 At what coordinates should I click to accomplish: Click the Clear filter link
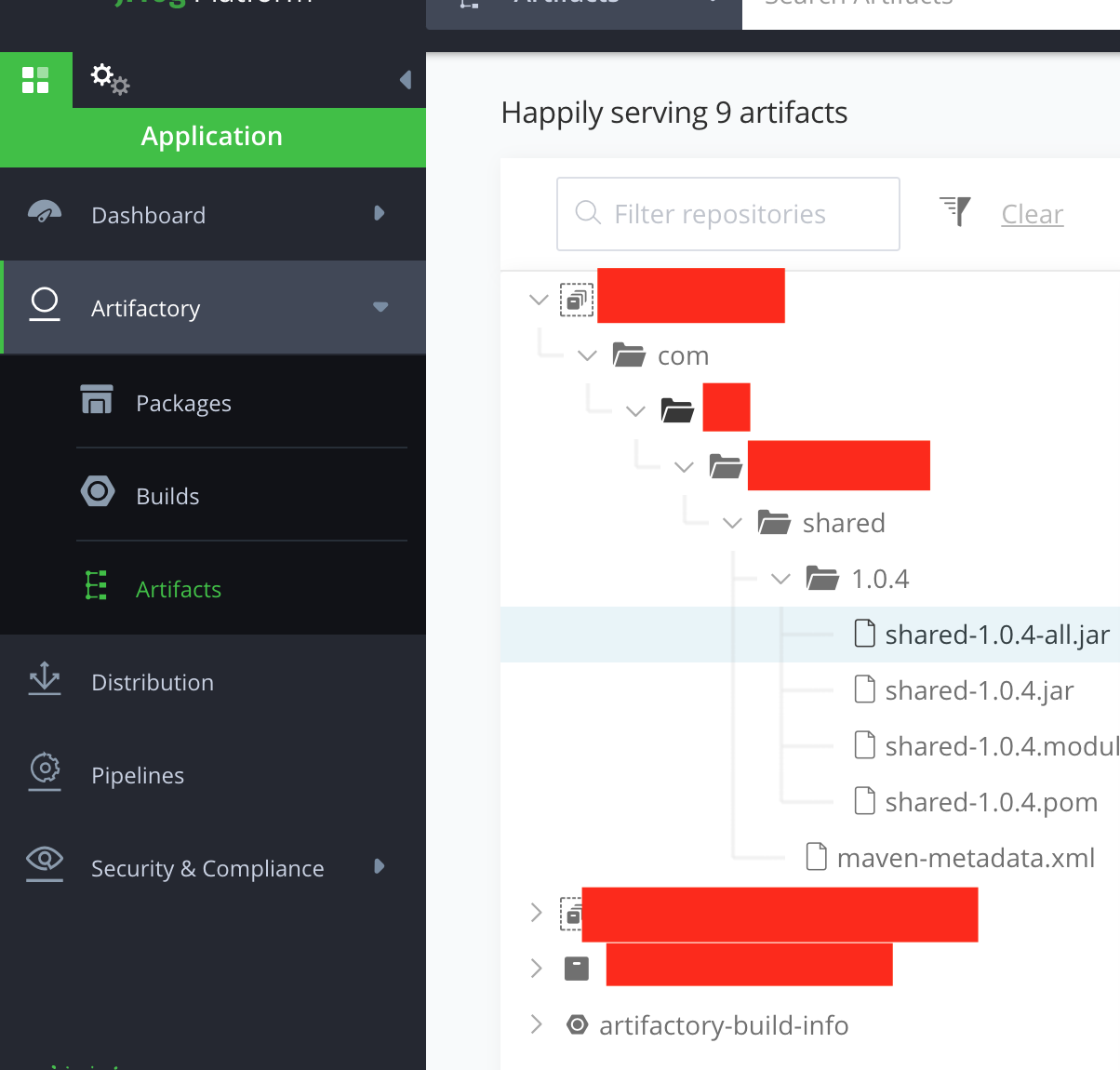[1033, 214]
